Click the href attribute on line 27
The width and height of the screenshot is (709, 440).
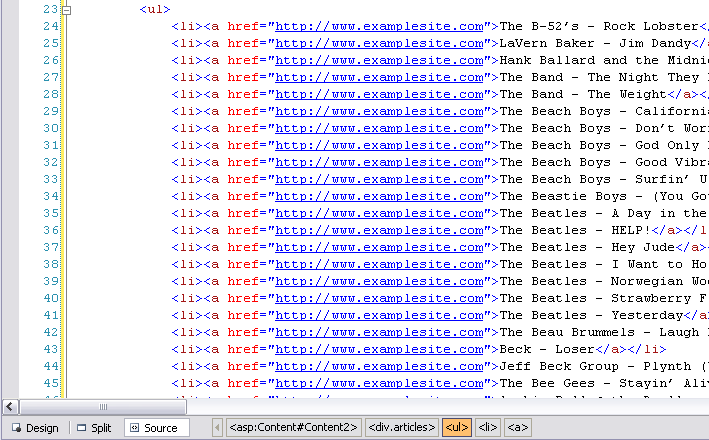click(243, 77)
